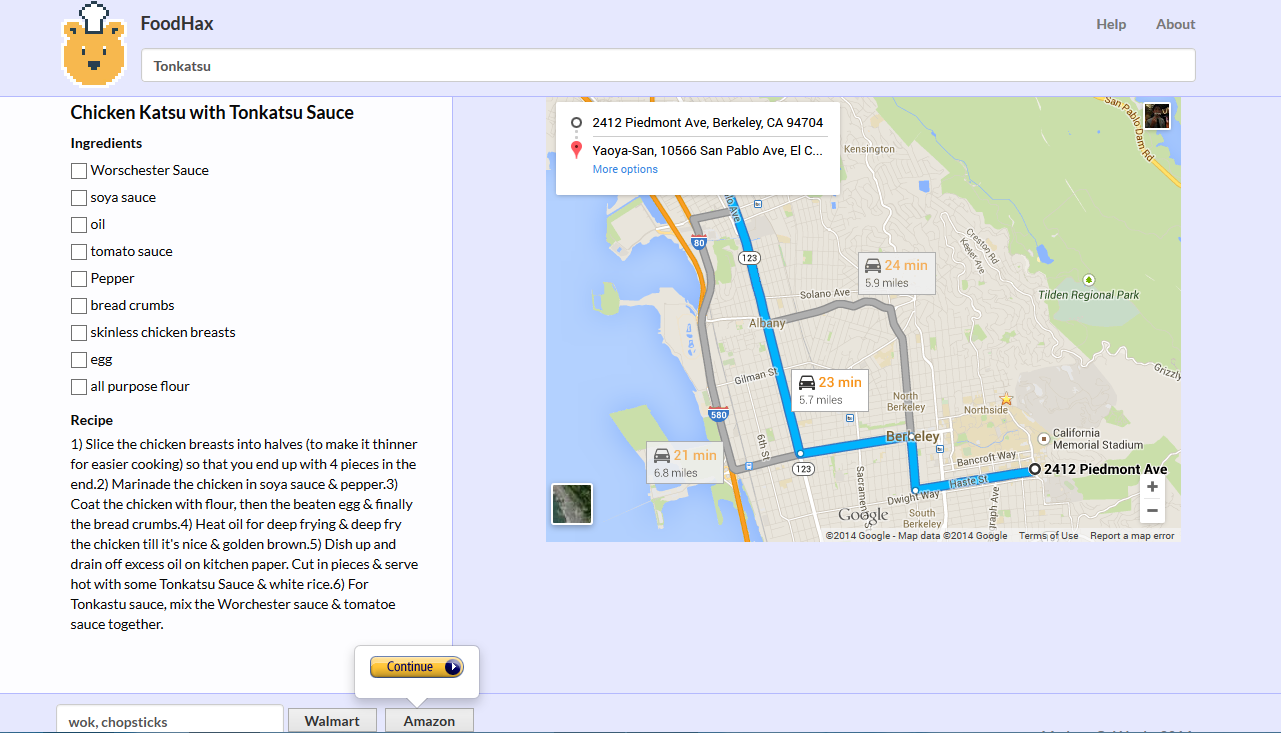
Task: Check skinless chicken breasts
Action: (x=79, y=333)
